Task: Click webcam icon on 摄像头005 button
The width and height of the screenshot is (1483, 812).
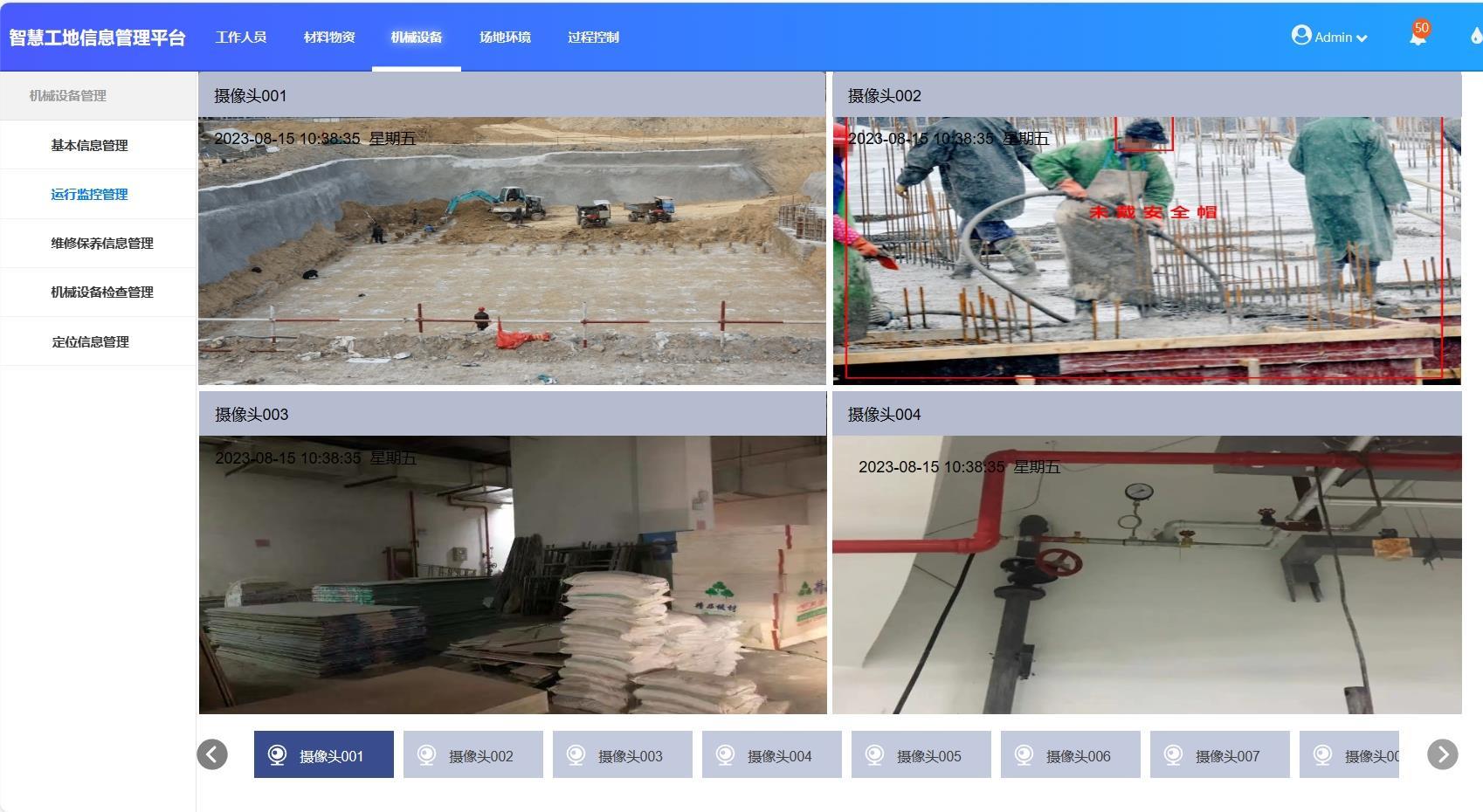Action: 875,755
